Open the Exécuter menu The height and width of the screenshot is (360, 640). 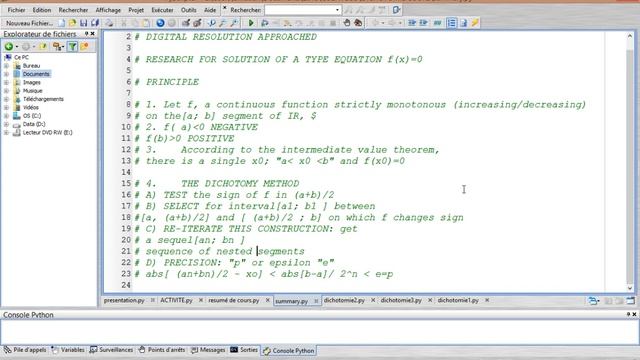tap(162, 10)
